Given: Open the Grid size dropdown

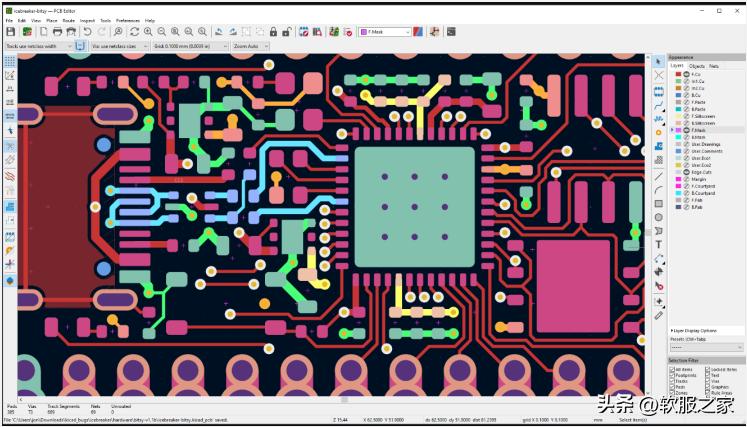Looking at the screenshot, I should 189,46.
